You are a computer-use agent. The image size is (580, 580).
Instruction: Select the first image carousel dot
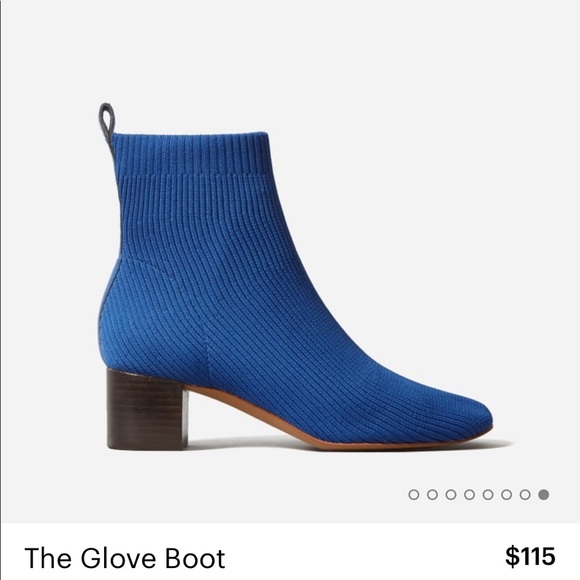414,495
